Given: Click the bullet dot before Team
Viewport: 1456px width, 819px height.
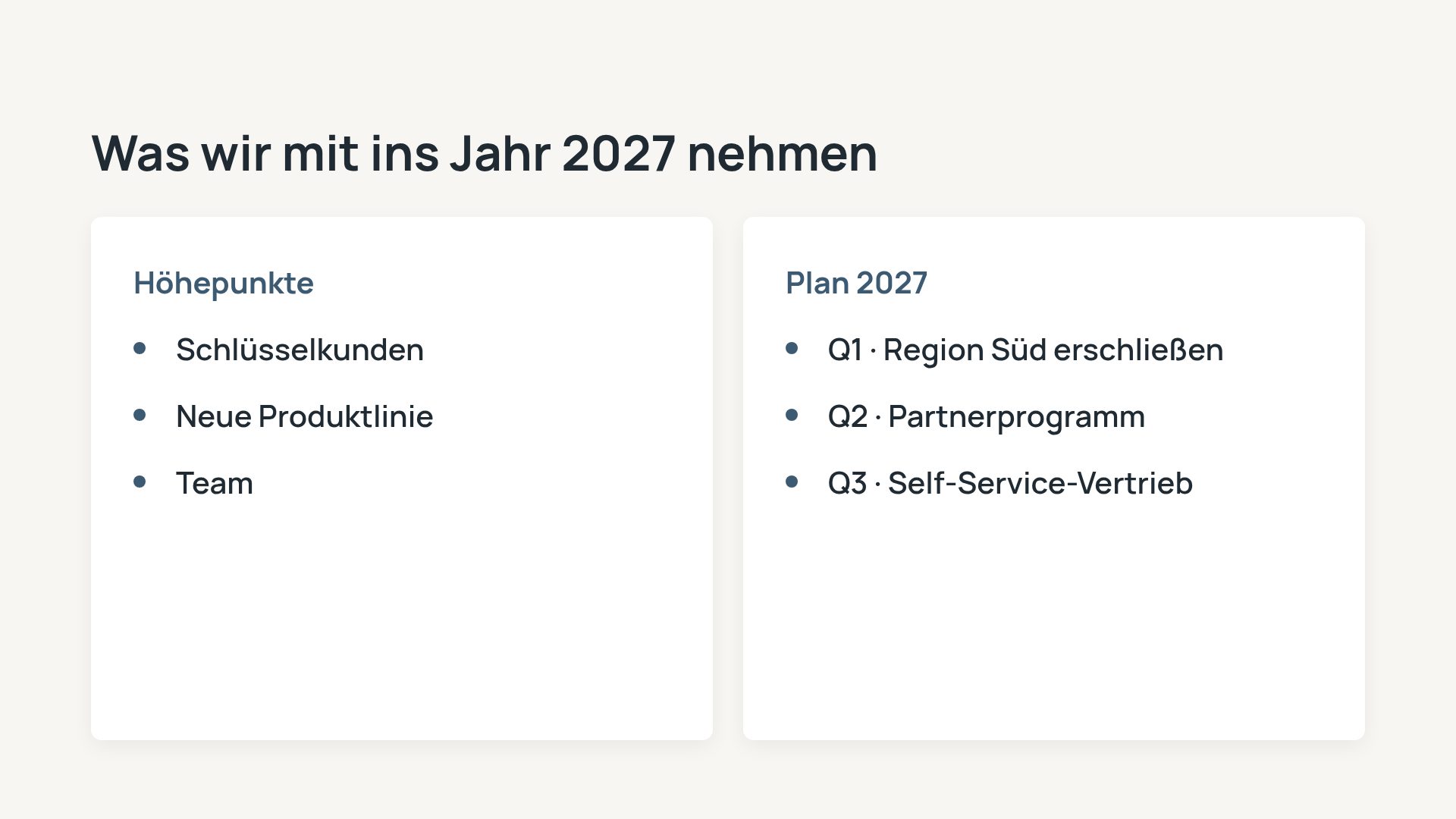Looking at the screenshot, I should coord(140,482).
